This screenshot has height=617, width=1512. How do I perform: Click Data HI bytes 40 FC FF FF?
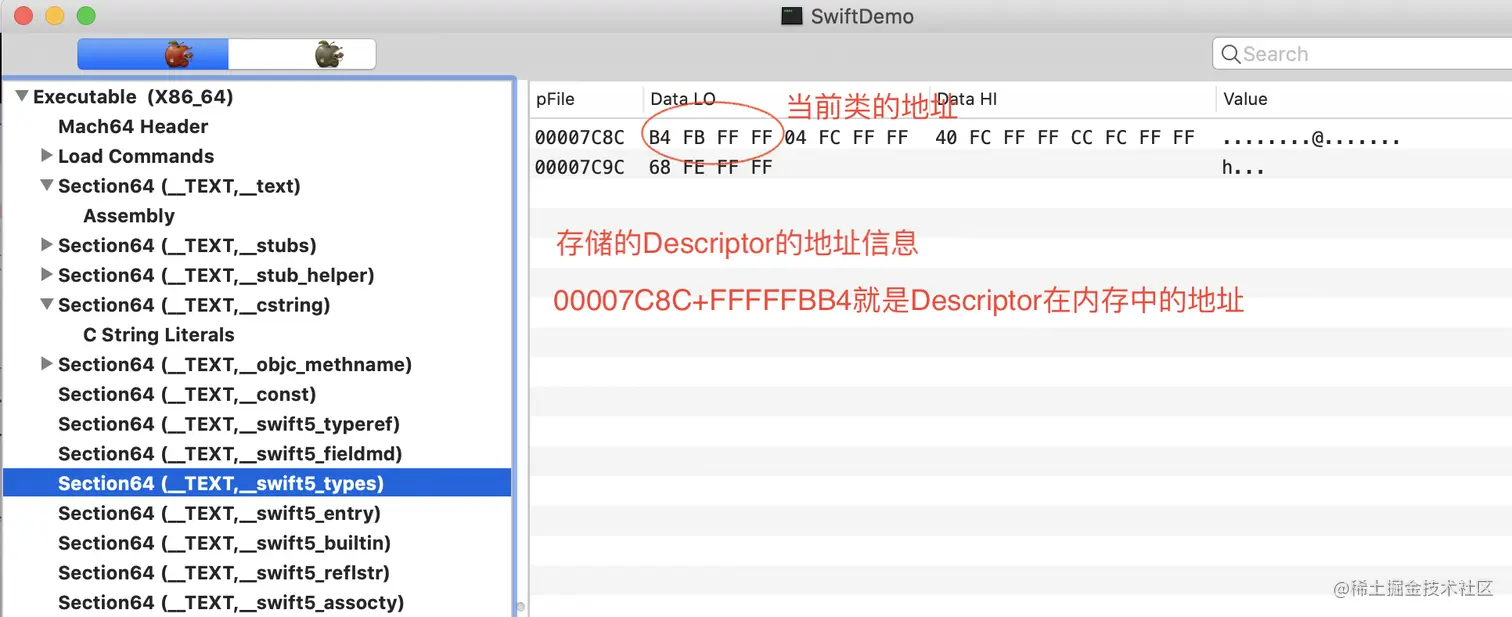997,138
